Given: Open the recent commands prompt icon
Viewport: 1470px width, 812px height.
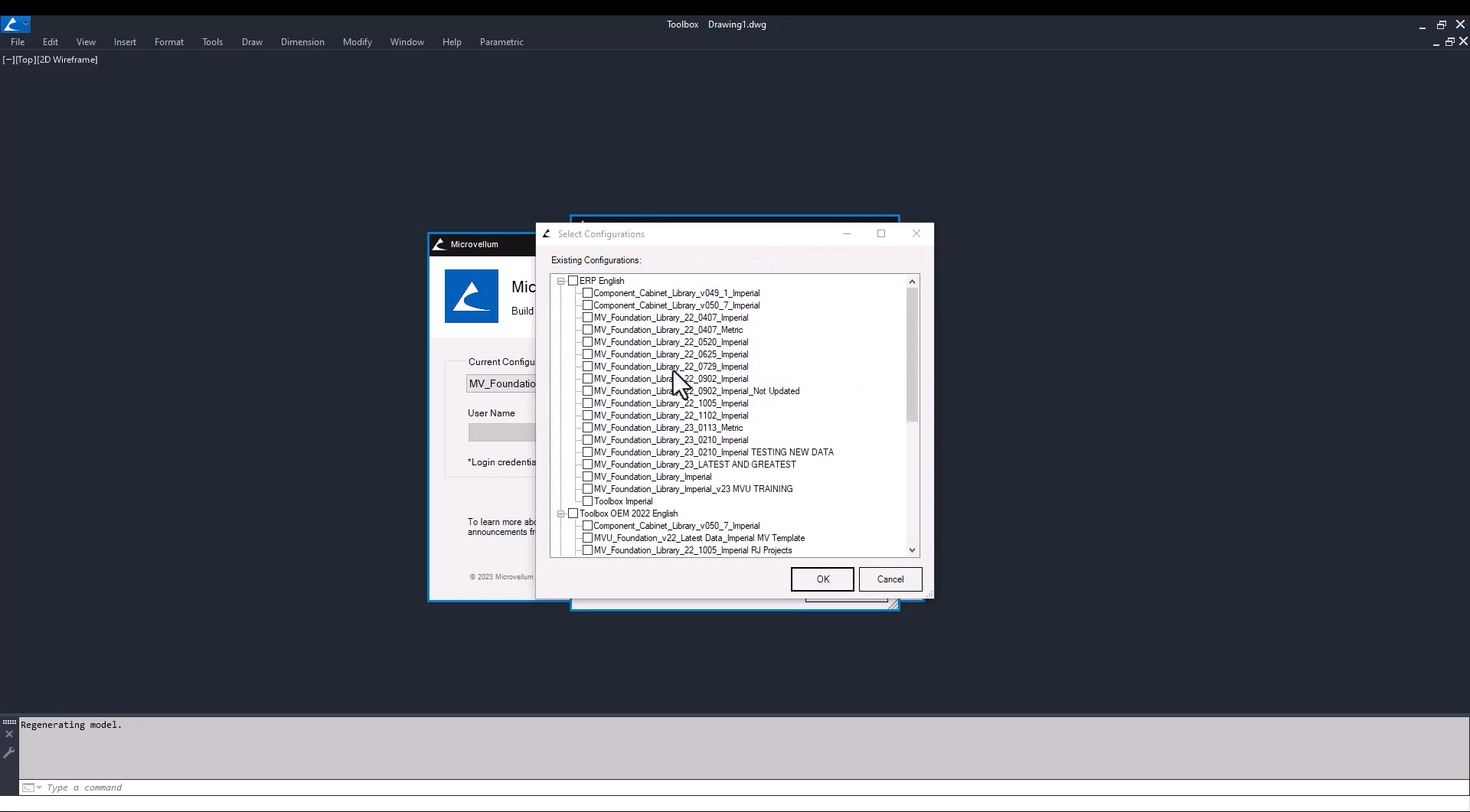Looking at the screenshot, I should (31, 788).
